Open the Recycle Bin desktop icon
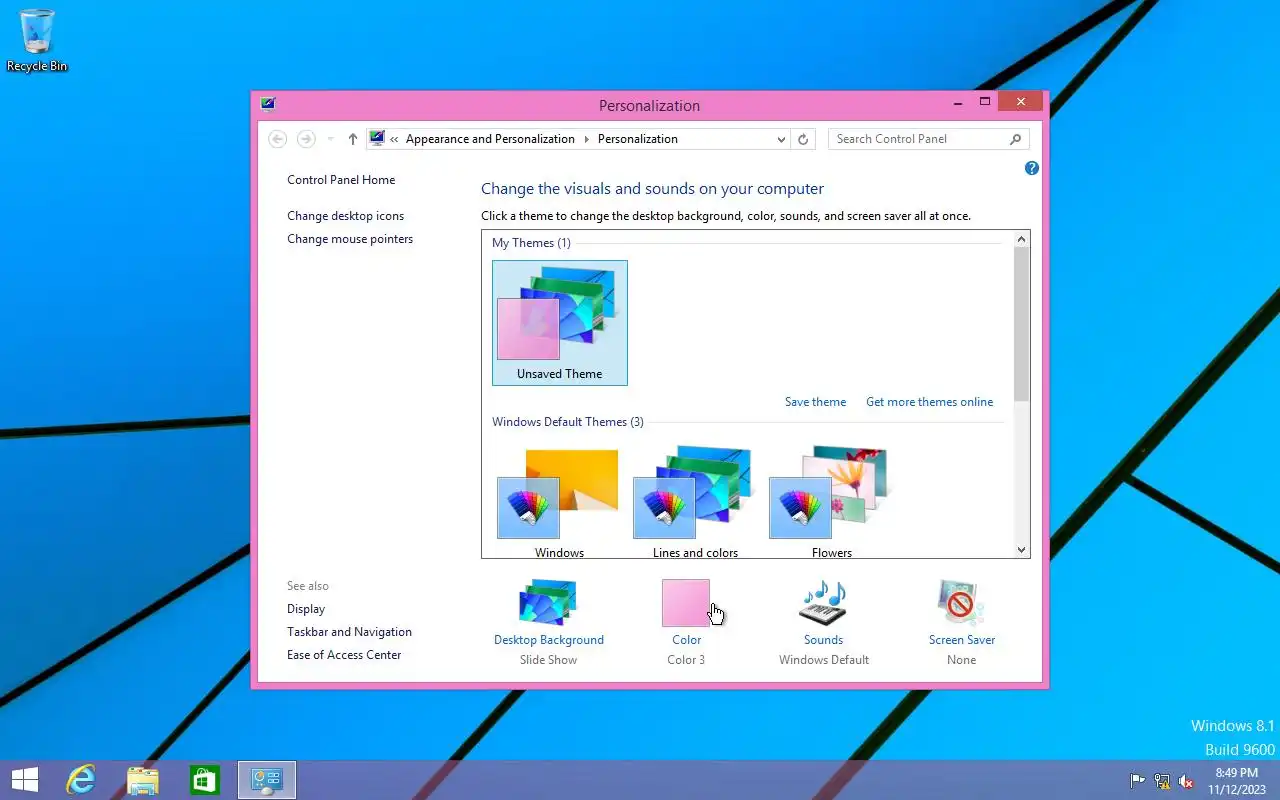Screen dimensions: 1280x800 click(x=37, y=40)
